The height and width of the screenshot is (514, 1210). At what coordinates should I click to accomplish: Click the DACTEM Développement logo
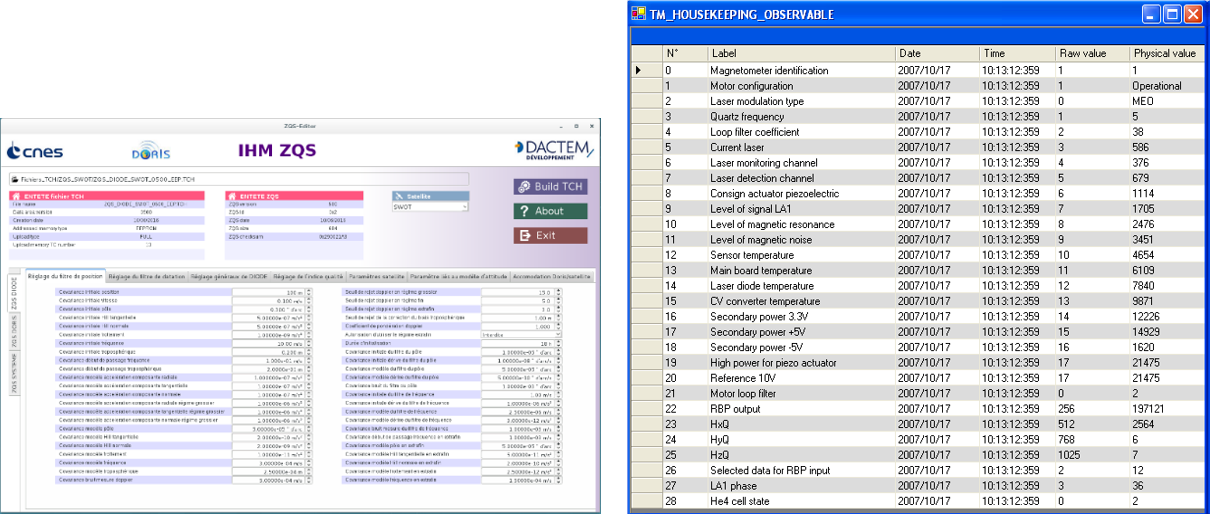553,150
